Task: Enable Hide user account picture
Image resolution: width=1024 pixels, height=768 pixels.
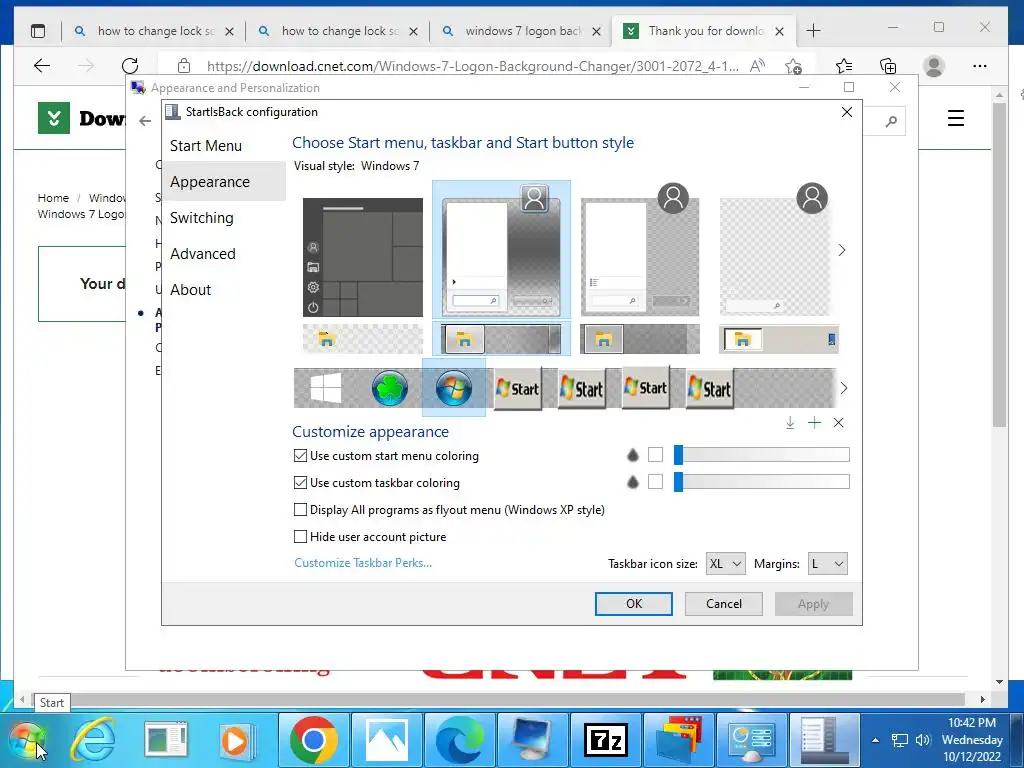Action: pyautogui.click(x=300, y=537)
